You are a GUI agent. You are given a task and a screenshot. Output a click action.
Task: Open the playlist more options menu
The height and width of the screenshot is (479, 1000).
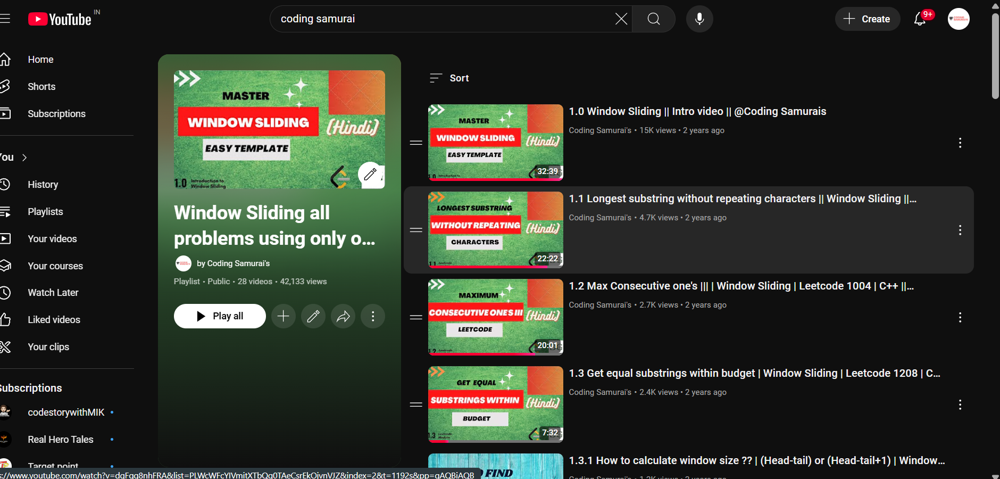coord(373,316)
